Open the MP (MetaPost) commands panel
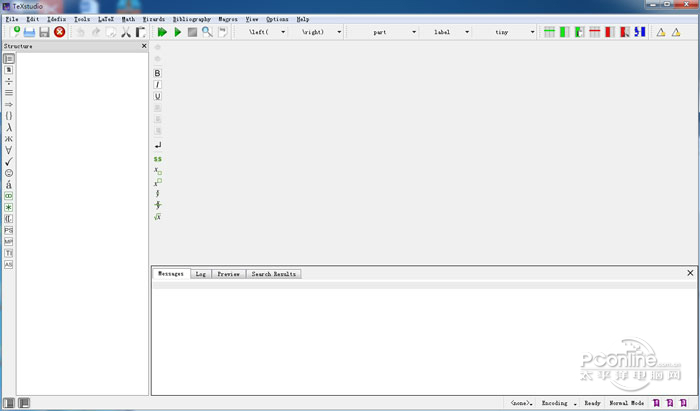The image size is (700, 411). 8,241
